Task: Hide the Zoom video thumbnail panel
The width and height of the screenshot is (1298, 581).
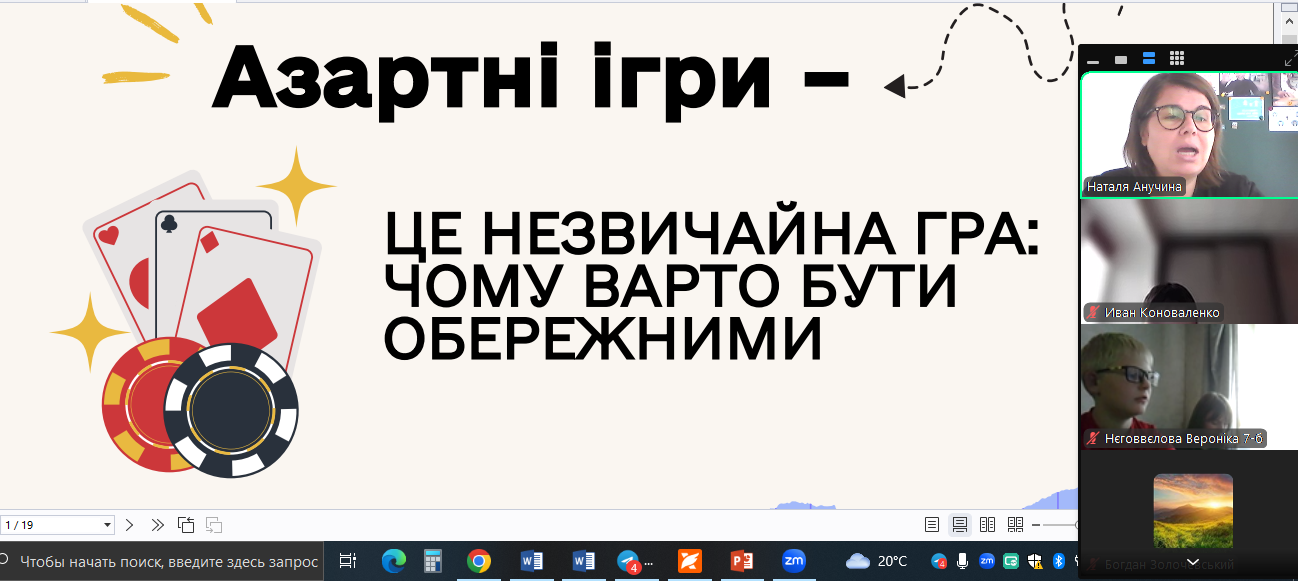Action: coord(1093,59)
